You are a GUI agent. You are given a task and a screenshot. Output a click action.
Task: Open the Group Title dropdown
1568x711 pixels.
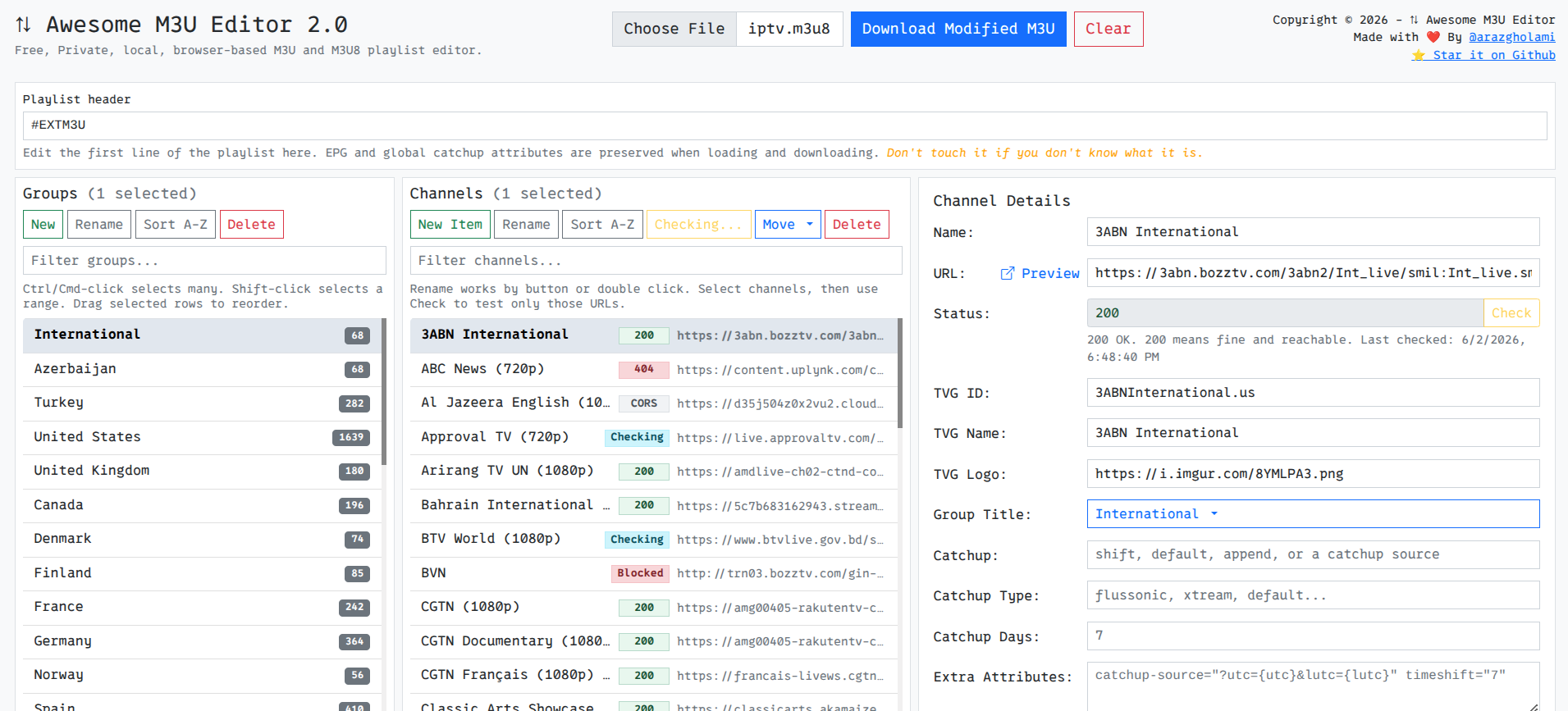click(x=1313, y=514)
